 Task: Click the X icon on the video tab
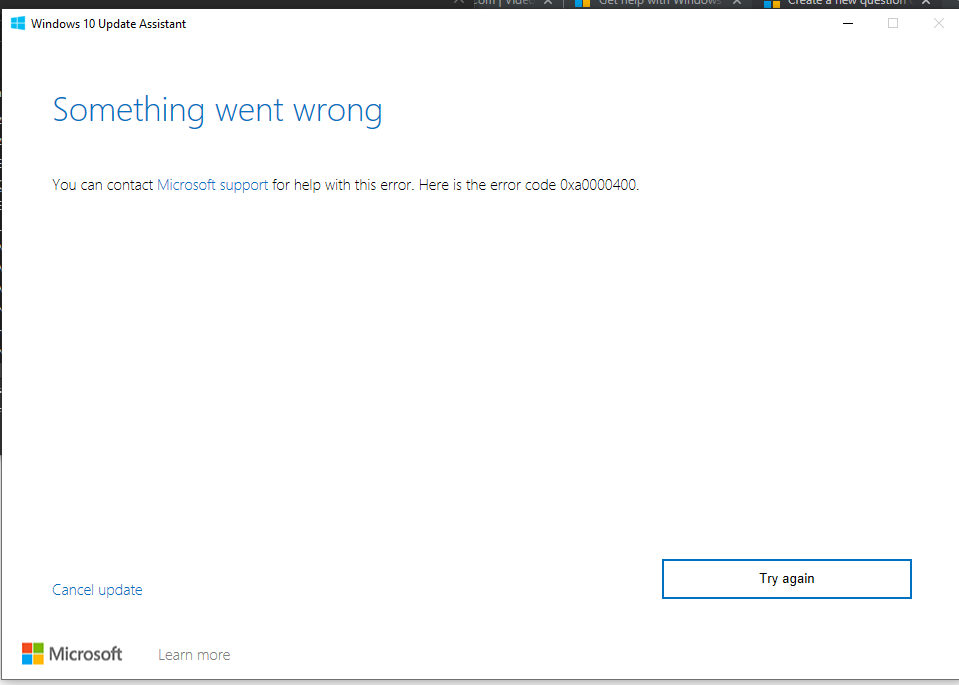(x=547, y=3)
